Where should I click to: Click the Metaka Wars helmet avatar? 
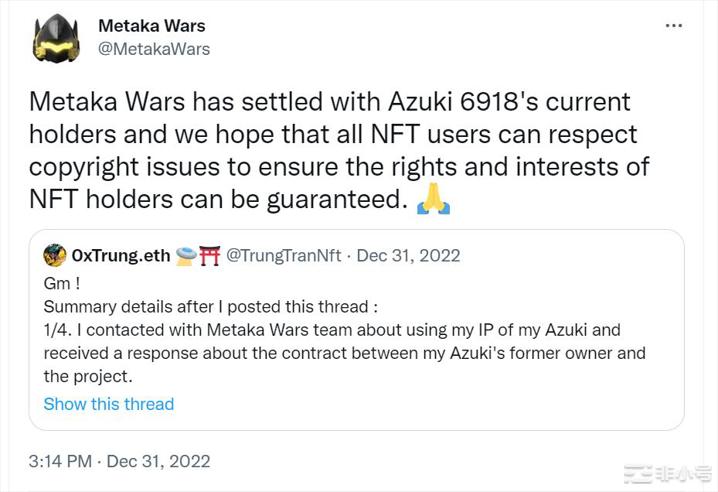point(57,38)
